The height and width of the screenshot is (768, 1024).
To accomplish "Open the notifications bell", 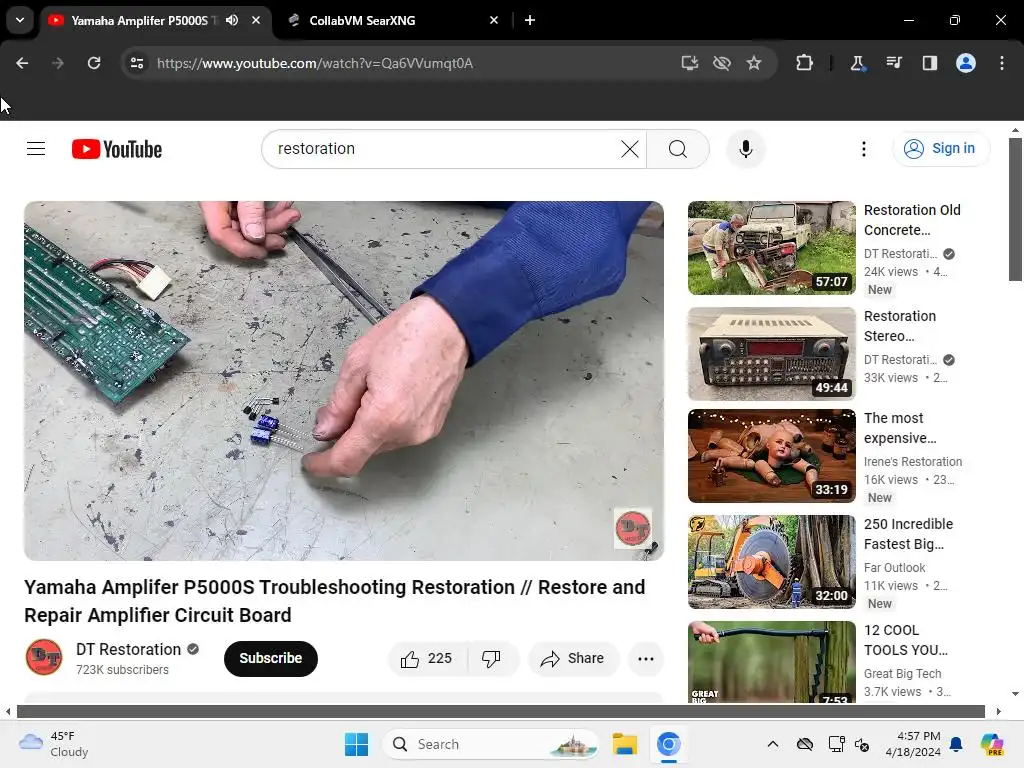I will point(956,744).
